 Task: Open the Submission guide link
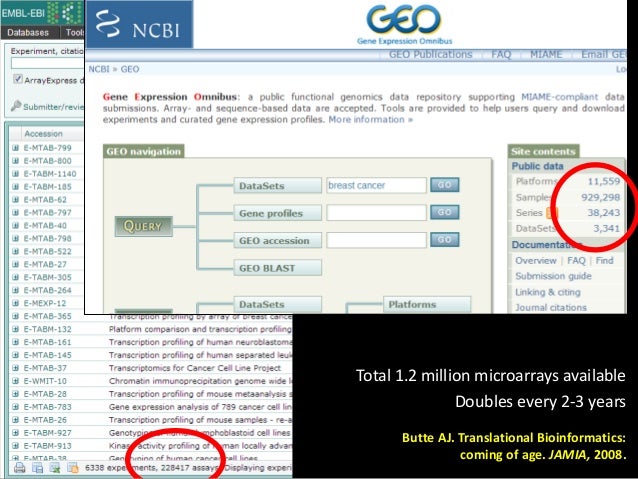[x=553, y=276]
